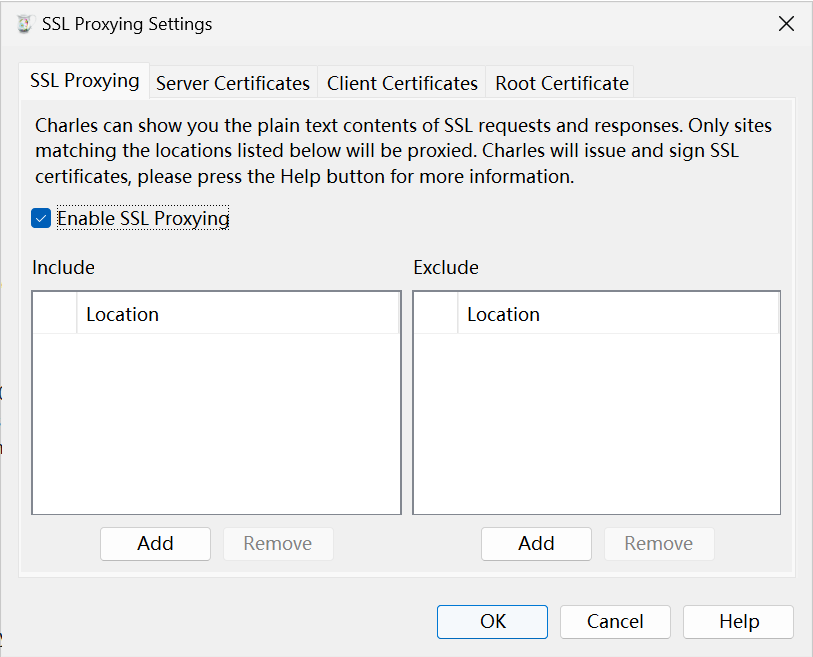The image size is (813, 657).
Task: Open the Client Certificates tab
Action: [x=402, y=83]
